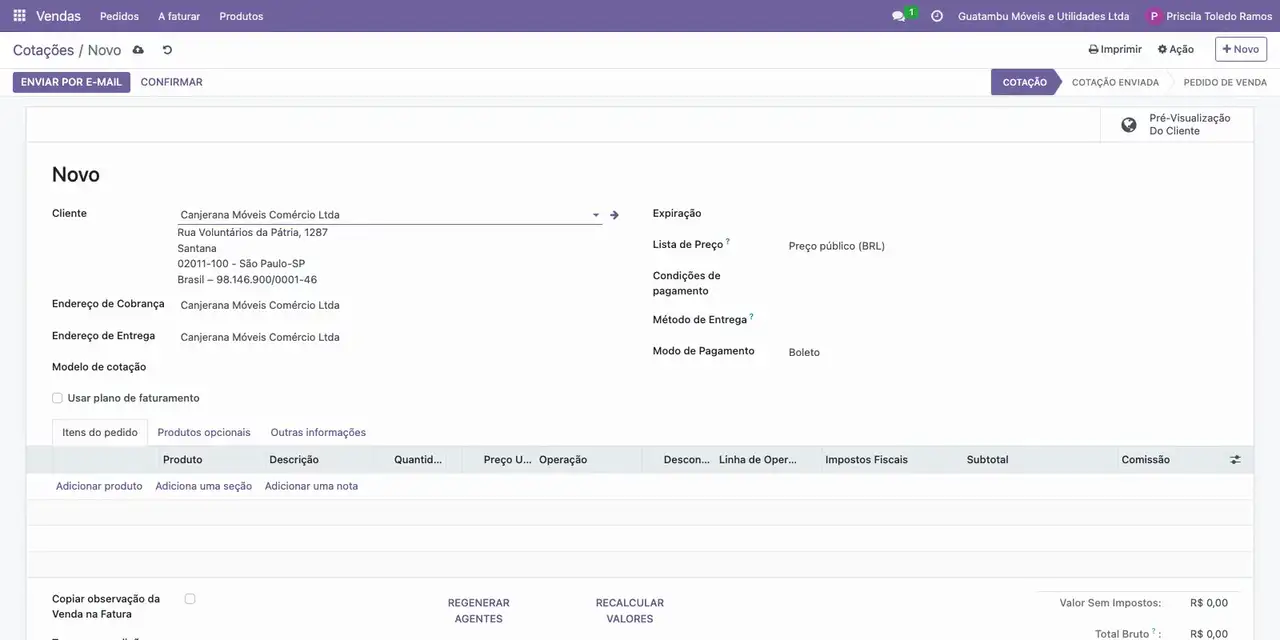Screen dimensions: 1280x640
Task: Open the Lista de Preço selector
Action: click(x=1009, y=246)
